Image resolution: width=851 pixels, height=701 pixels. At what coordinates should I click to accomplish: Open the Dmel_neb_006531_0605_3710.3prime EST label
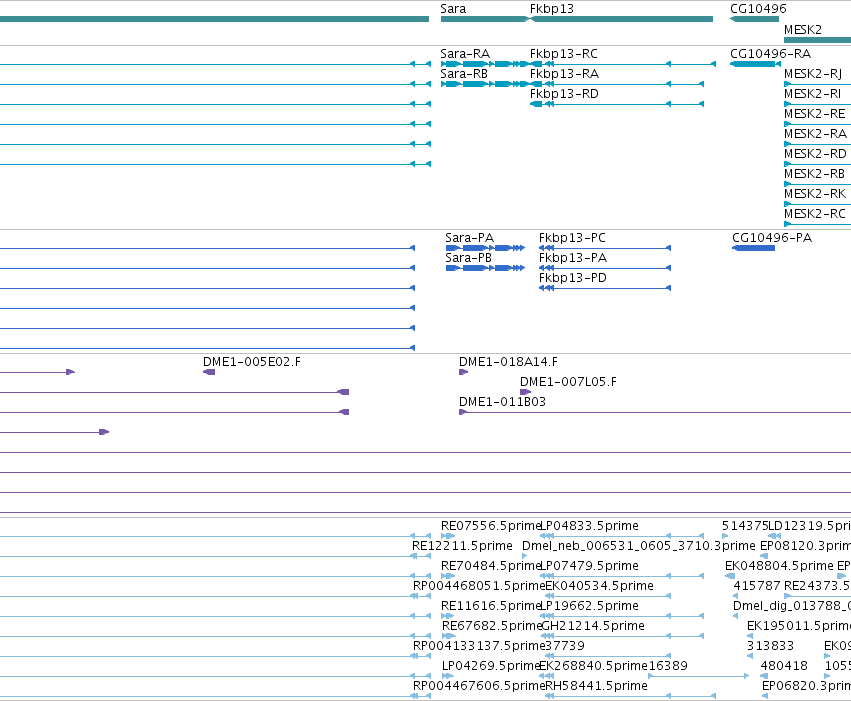tap(638, 546)
